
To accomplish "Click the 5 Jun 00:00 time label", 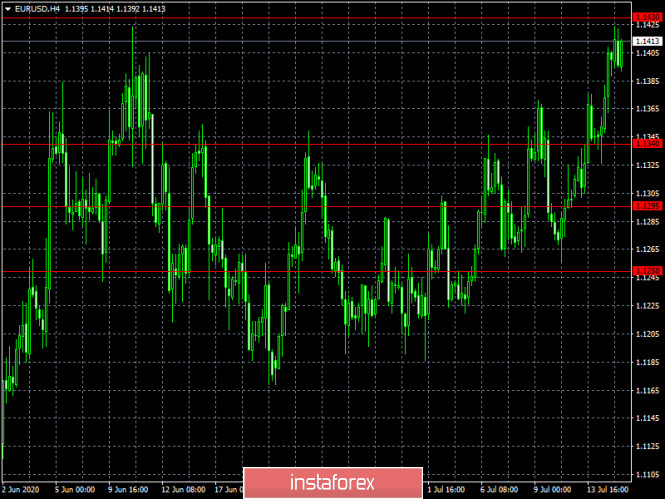I will point(75,491).
